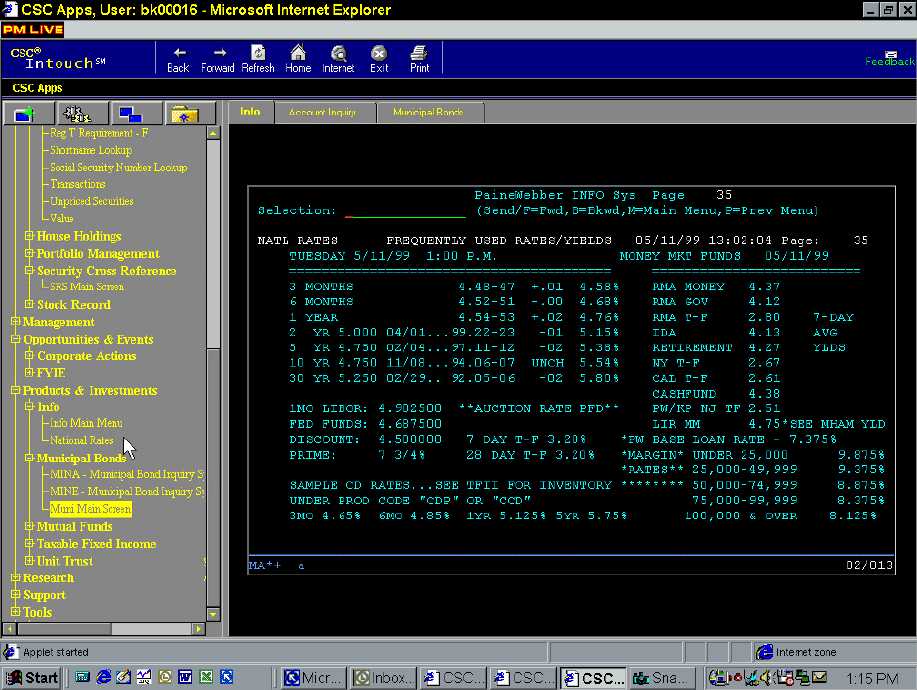Open National Rates tree item
Viewport: 917px width, 690px height.
(x=81, y=440)
